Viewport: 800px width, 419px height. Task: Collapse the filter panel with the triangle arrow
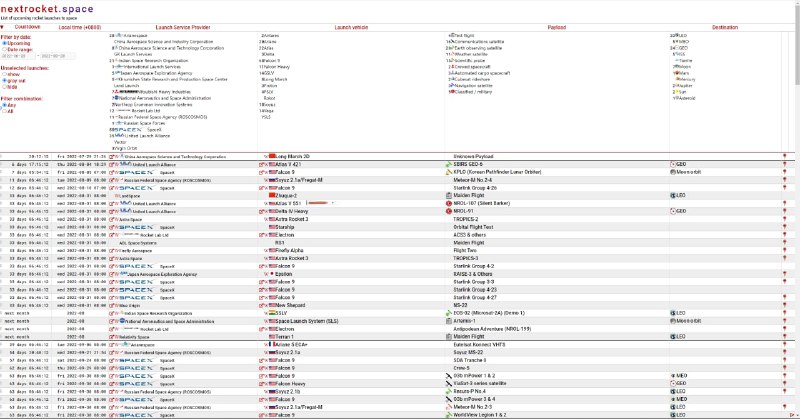click(3, 27)
